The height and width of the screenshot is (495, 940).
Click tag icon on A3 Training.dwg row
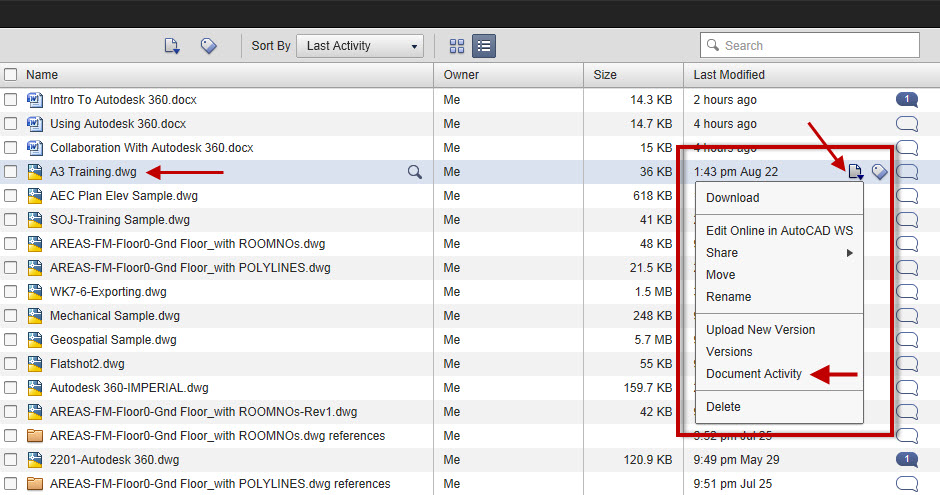(879, 172)
